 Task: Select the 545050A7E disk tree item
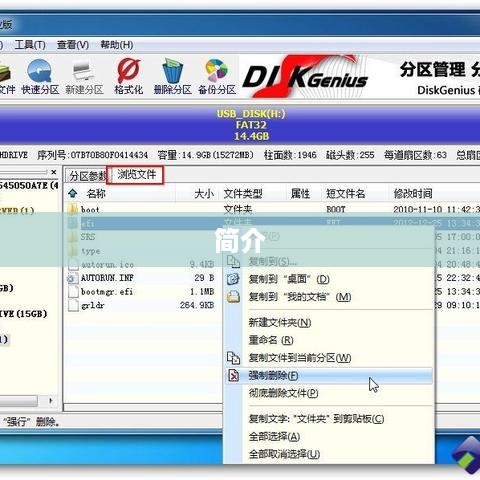click(29, 185)
